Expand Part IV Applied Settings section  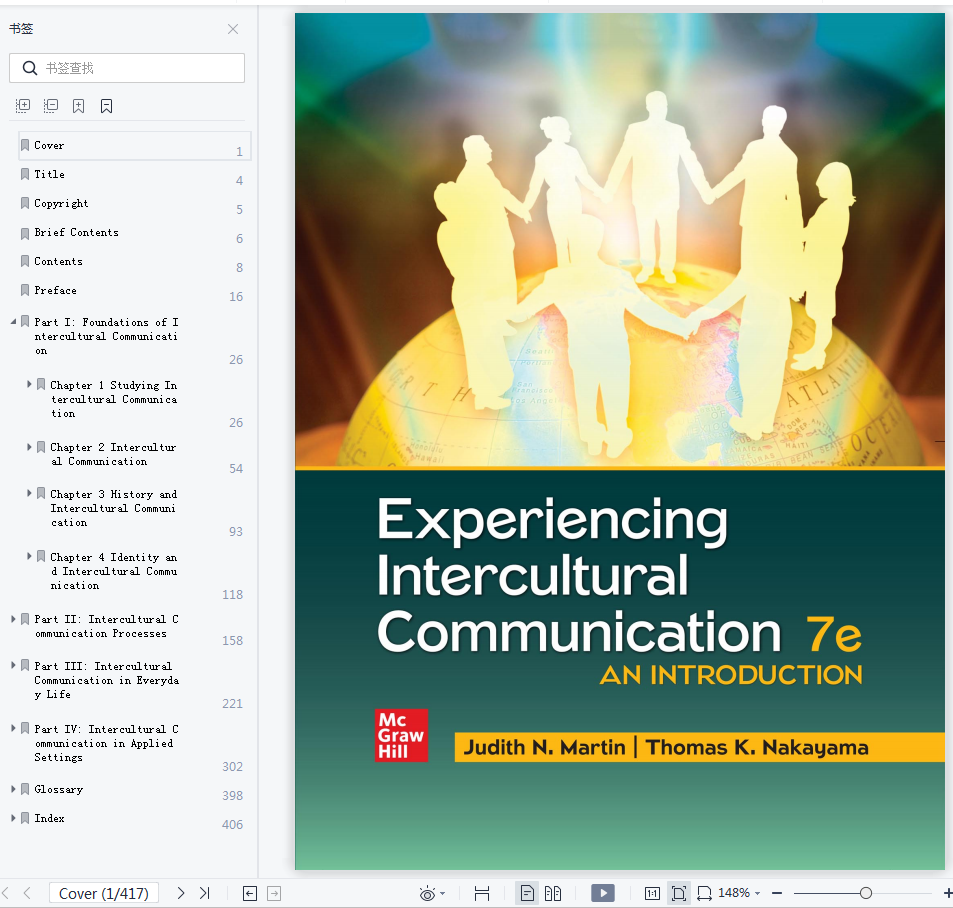(x=13, y=728)
